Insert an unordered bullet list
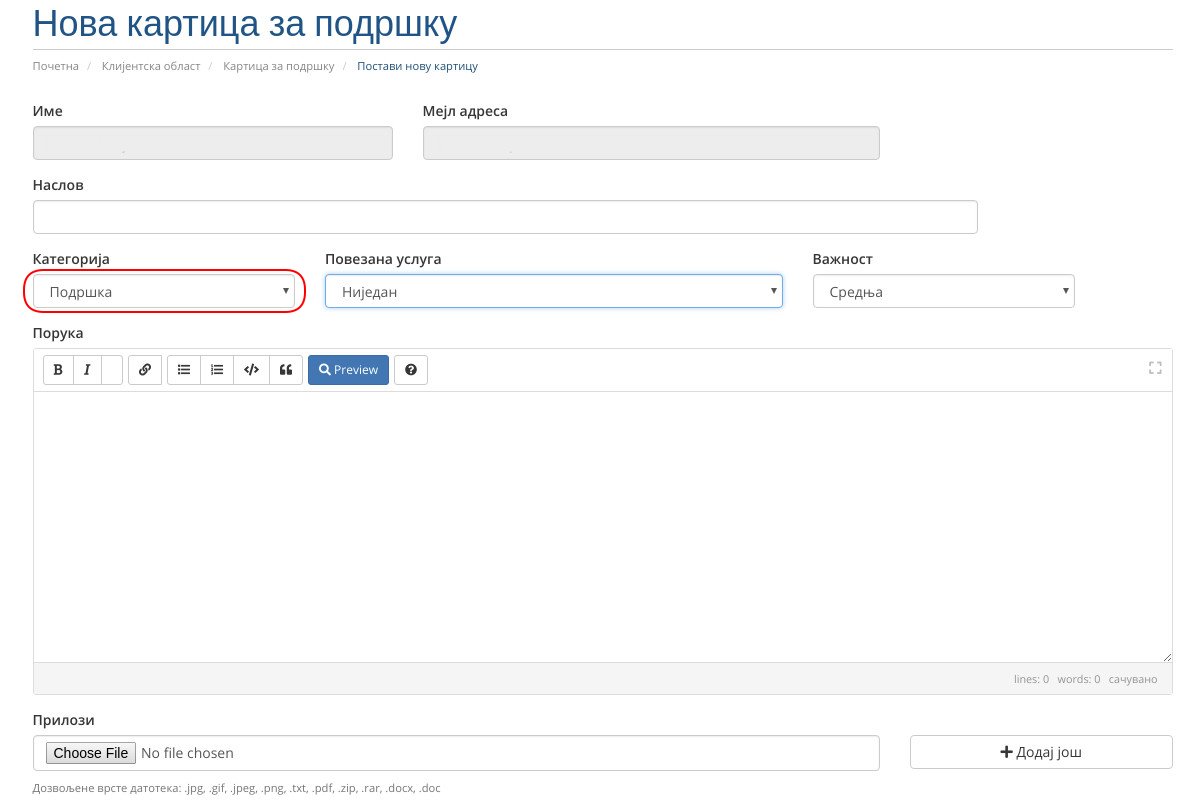This screenshot has height=800, width=1200. tap(184, 370)
